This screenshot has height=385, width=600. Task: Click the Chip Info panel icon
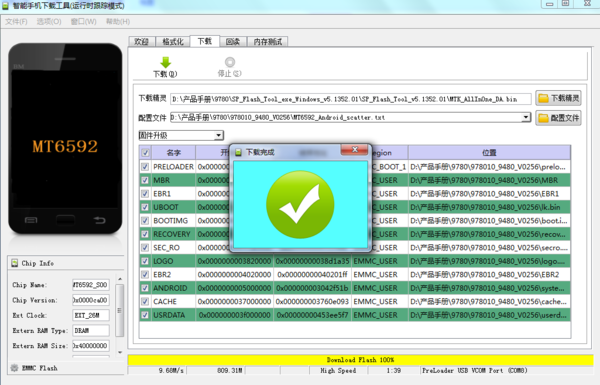coord(15,263)
